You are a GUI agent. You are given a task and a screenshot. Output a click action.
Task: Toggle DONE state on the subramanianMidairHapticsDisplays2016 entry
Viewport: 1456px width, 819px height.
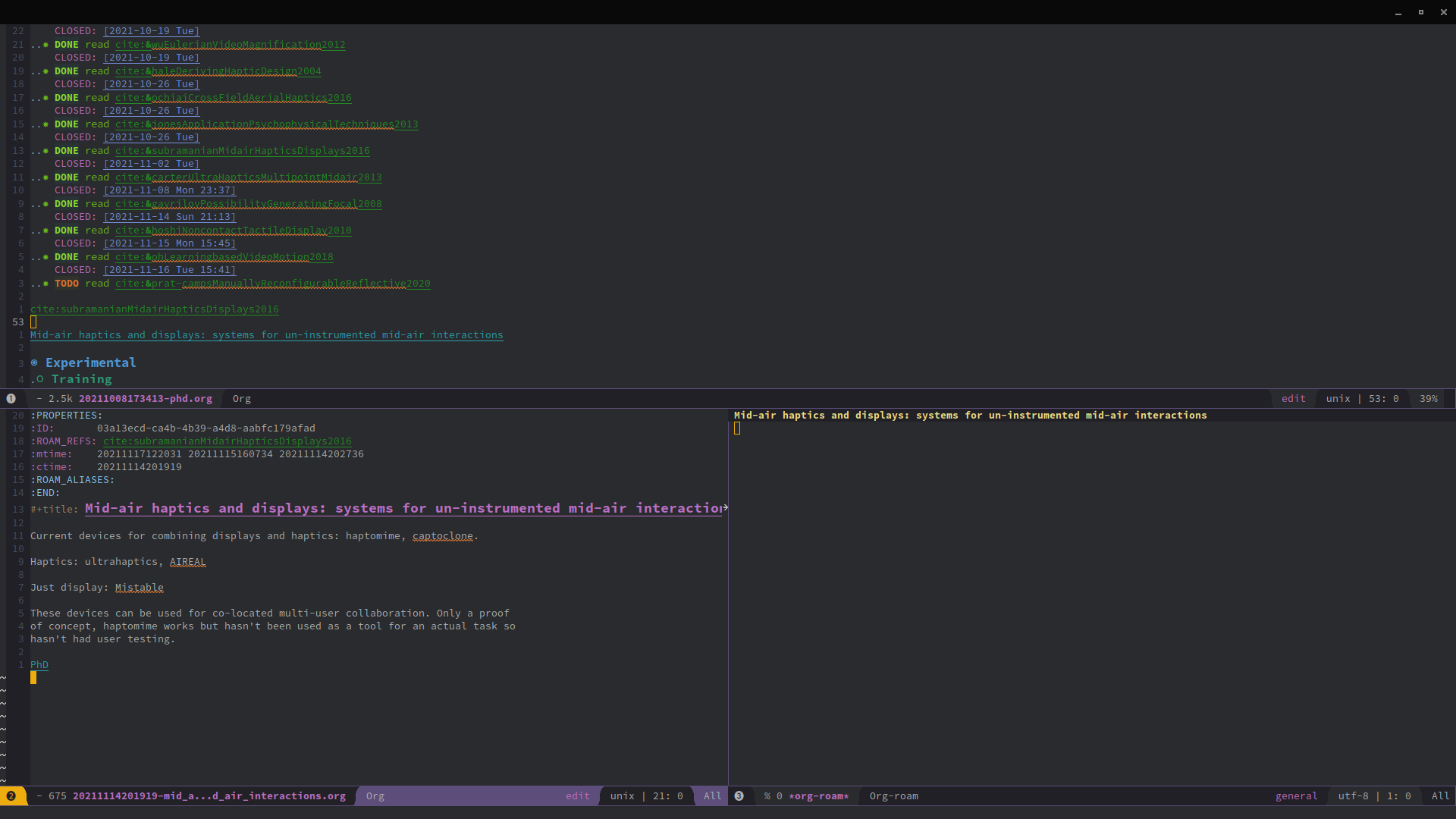66,151
